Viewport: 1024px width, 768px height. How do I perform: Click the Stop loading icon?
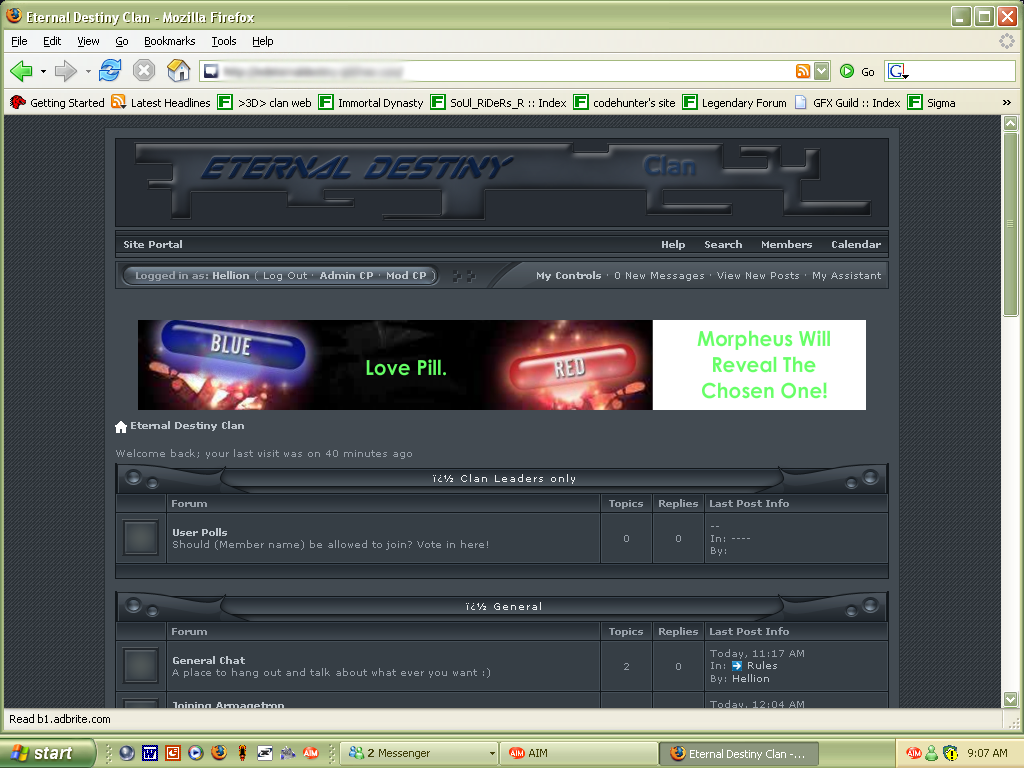144,70
